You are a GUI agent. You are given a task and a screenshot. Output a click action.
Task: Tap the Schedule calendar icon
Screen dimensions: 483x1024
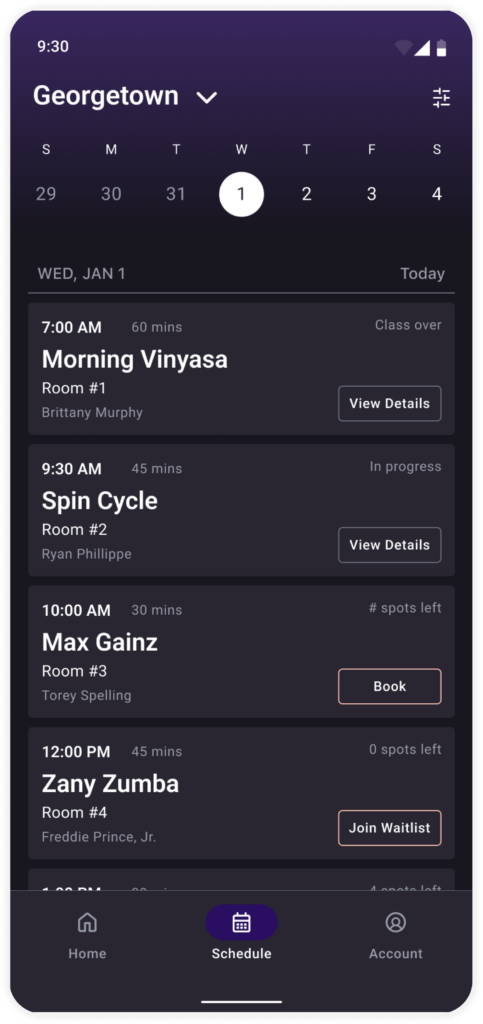(x=242, y=922)
